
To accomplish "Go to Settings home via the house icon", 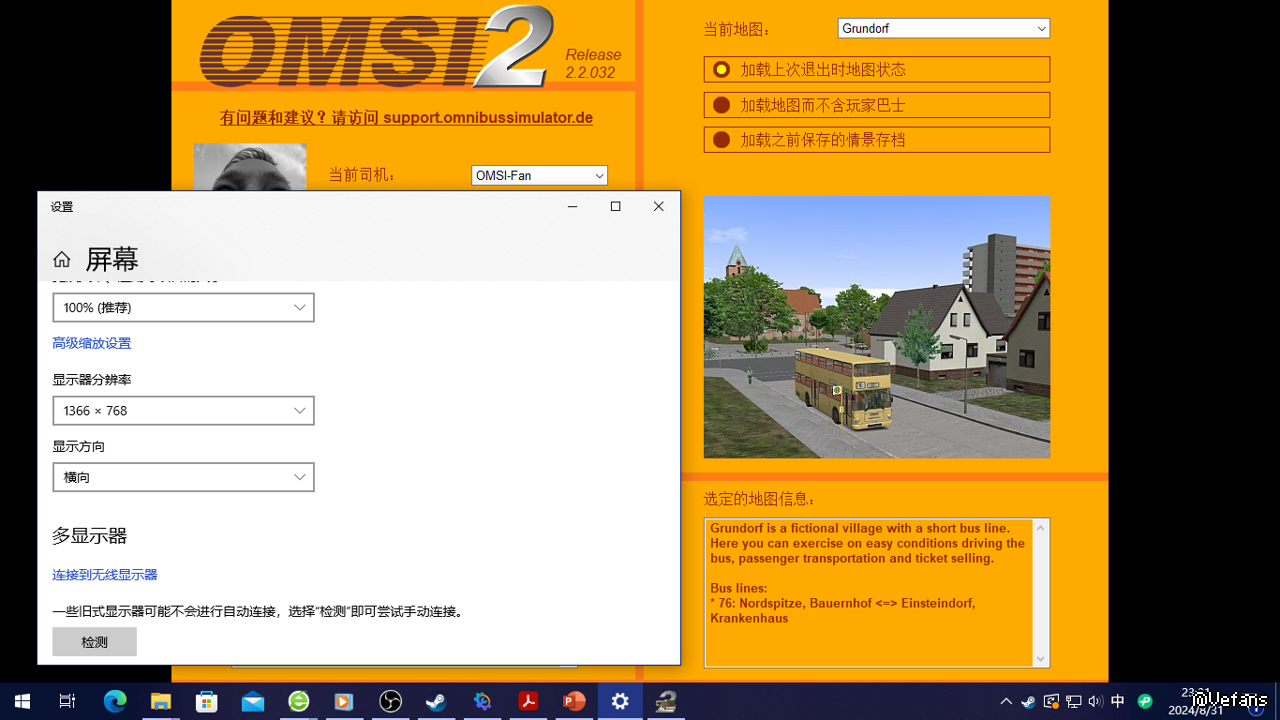I will 62,260.
